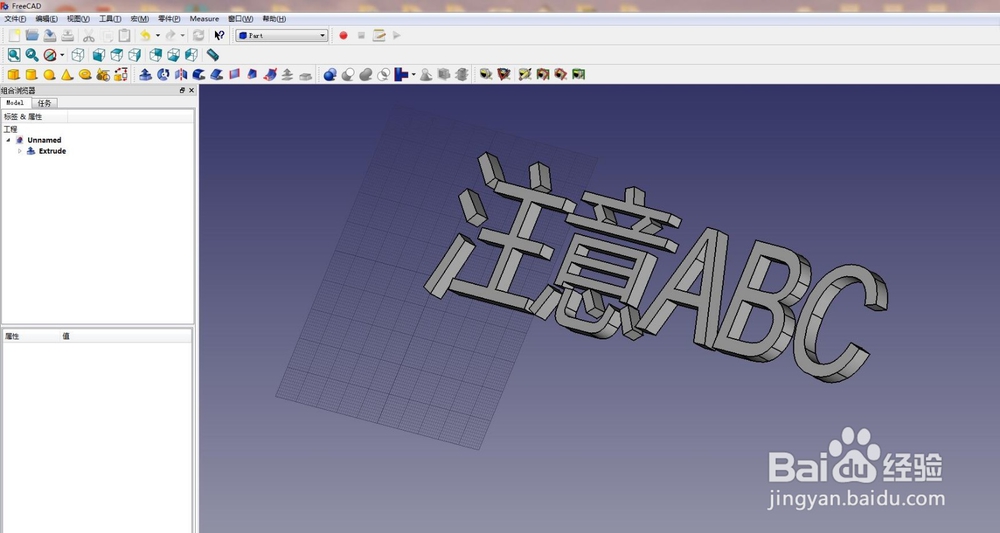Copy the selection
The image size is (1000, 533).
[107, 36]
